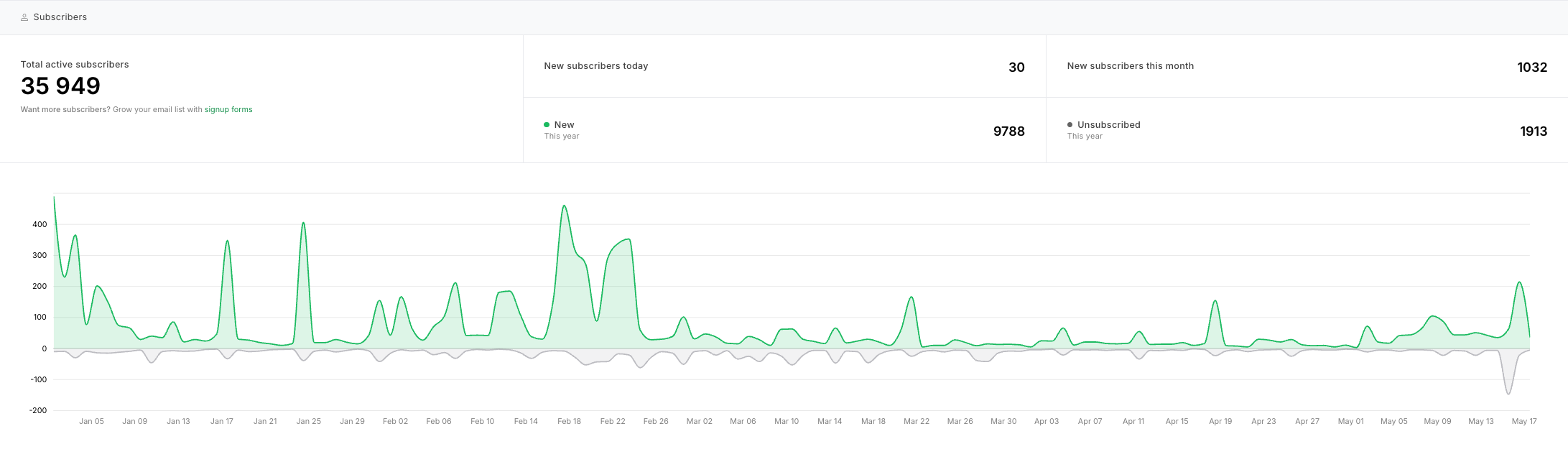The height and width of the screenshot is (462, 1568).
Task: Click the 400 label on the y-axis
Action: click(40, 225)
